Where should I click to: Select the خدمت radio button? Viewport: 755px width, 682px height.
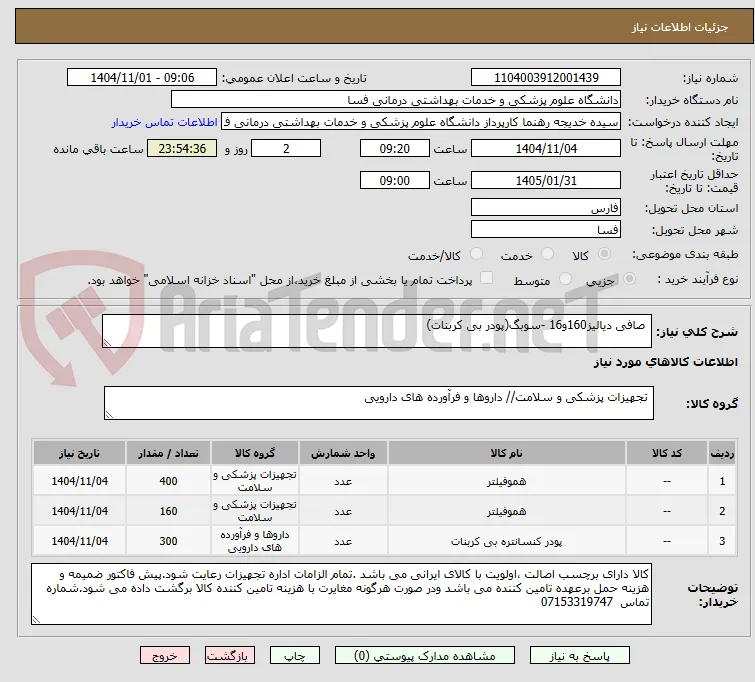click(547, 254)
